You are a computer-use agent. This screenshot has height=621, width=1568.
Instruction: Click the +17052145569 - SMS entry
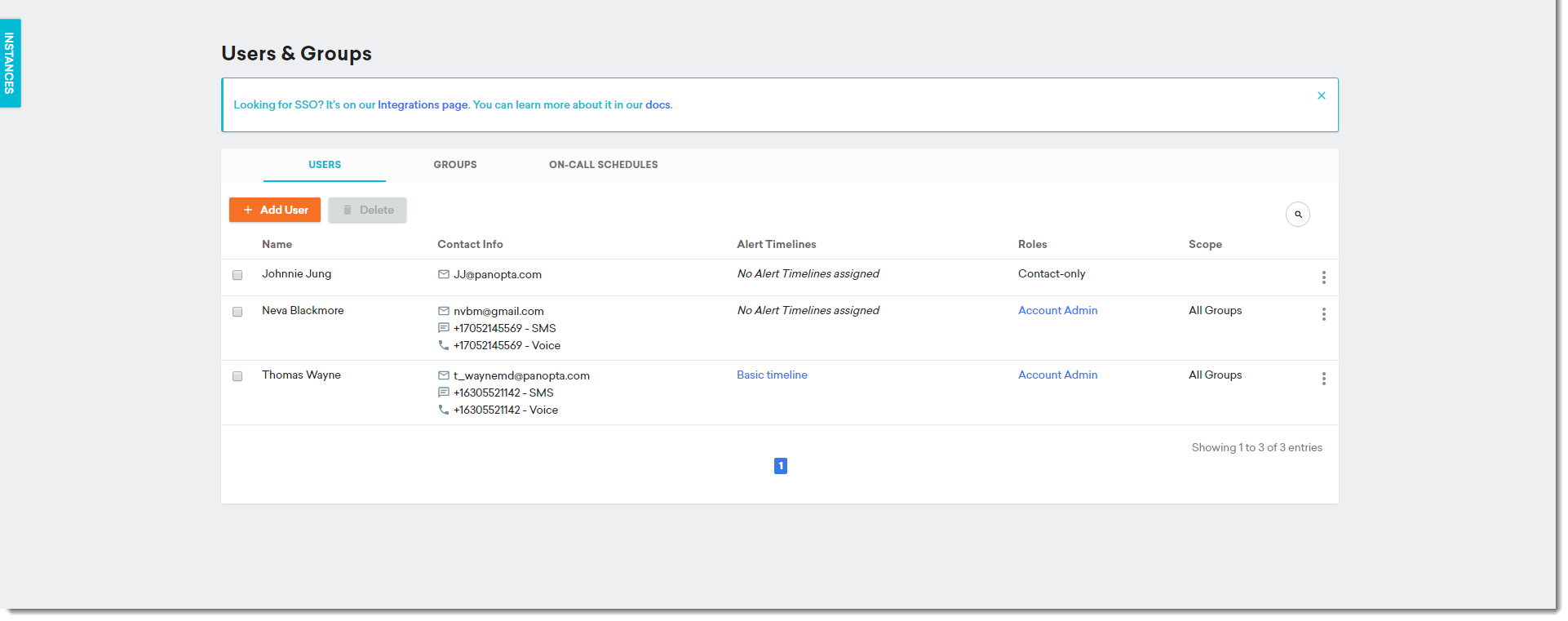(x=504, y=328)
